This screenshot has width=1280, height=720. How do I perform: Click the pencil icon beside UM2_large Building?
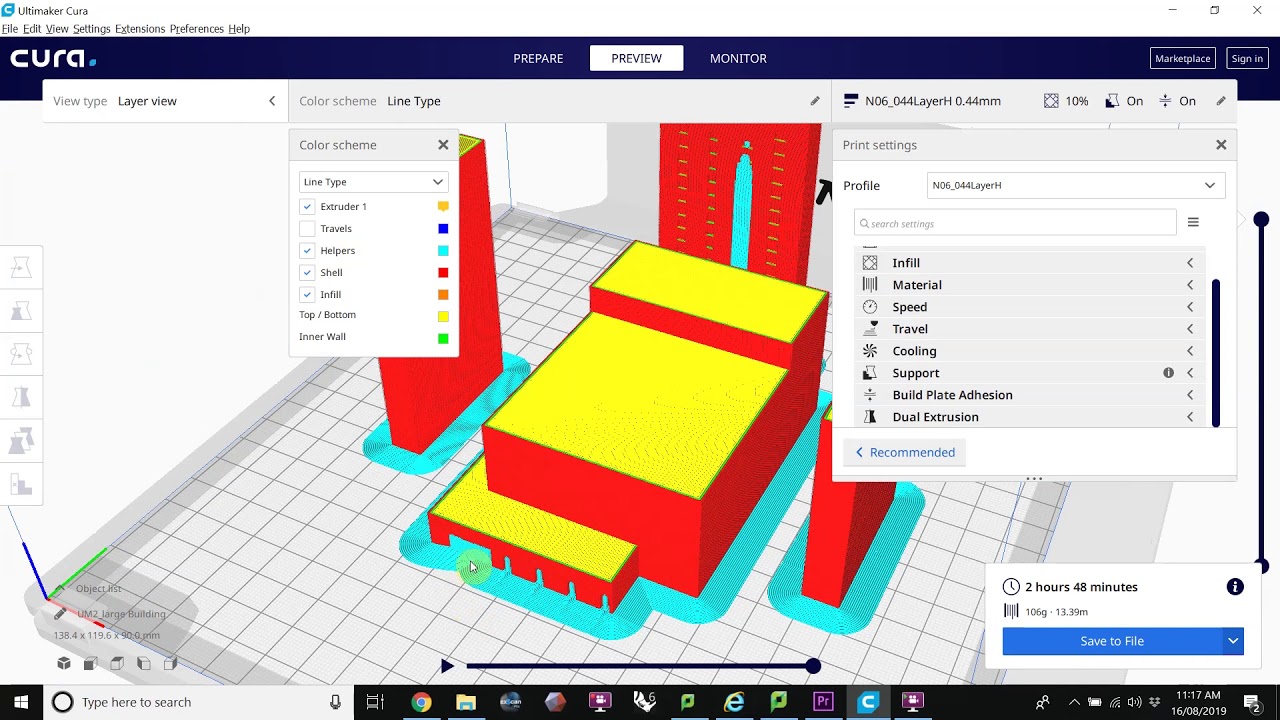coord(60,614)
